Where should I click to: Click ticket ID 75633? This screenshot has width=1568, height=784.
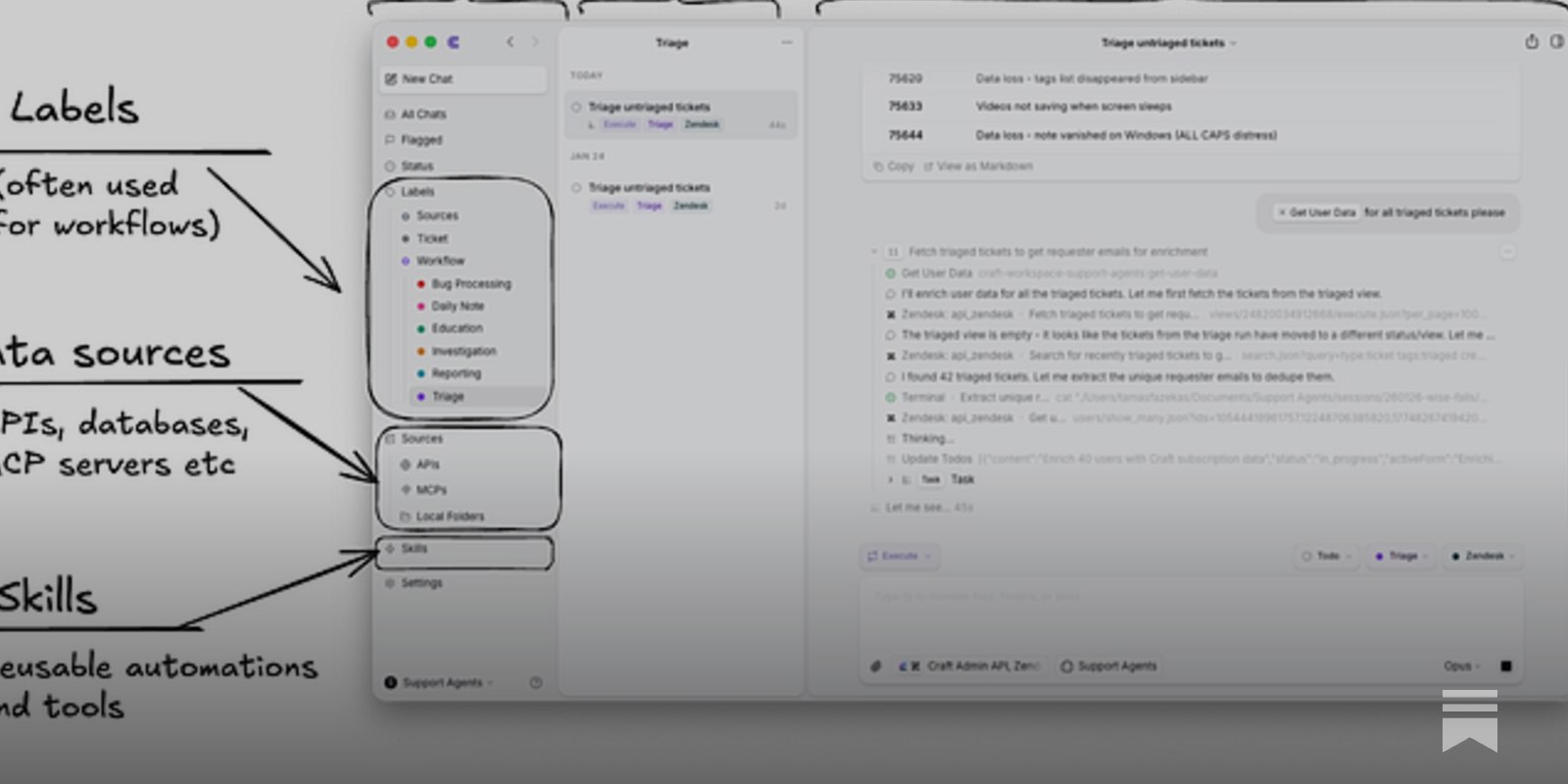coord(905,106)
